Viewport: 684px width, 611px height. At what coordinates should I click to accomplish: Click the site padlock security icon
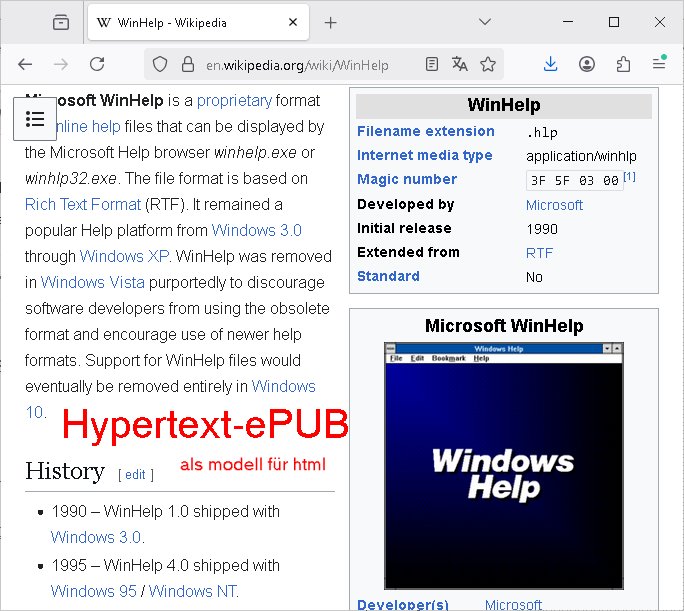click(x=185, y=65)
